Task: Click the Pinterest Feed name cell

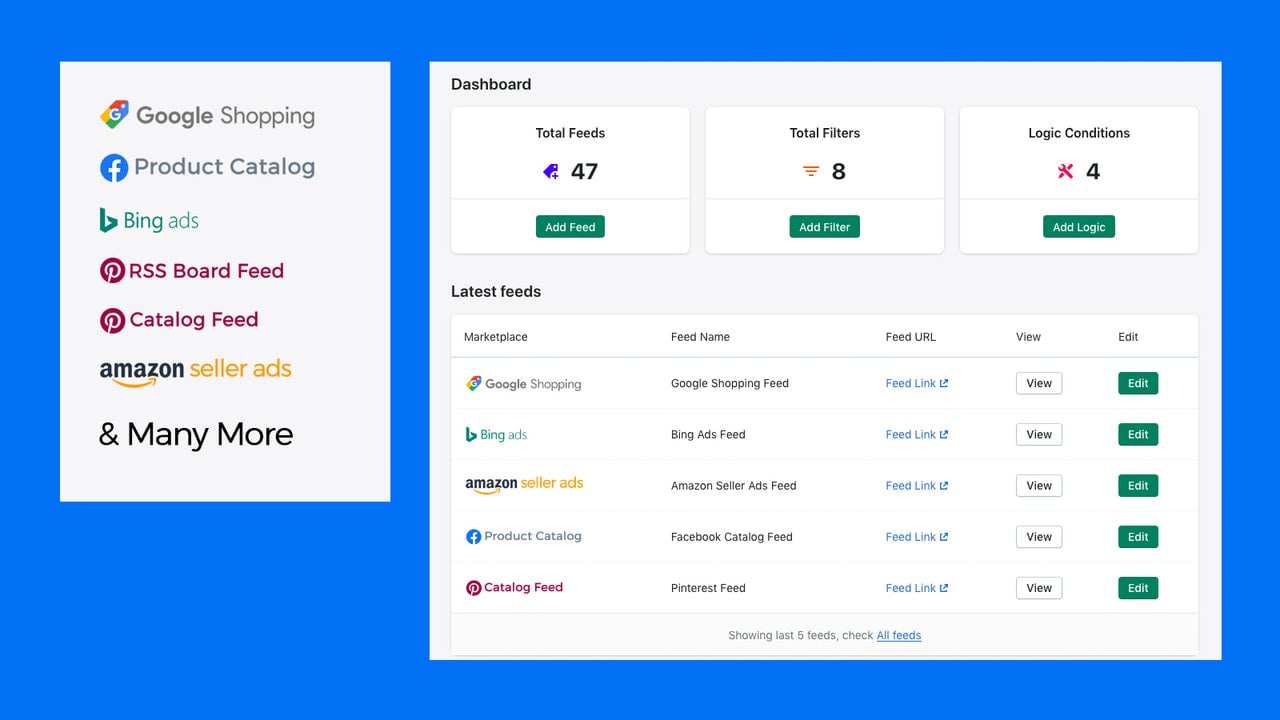Action: [x=708, y=588]
